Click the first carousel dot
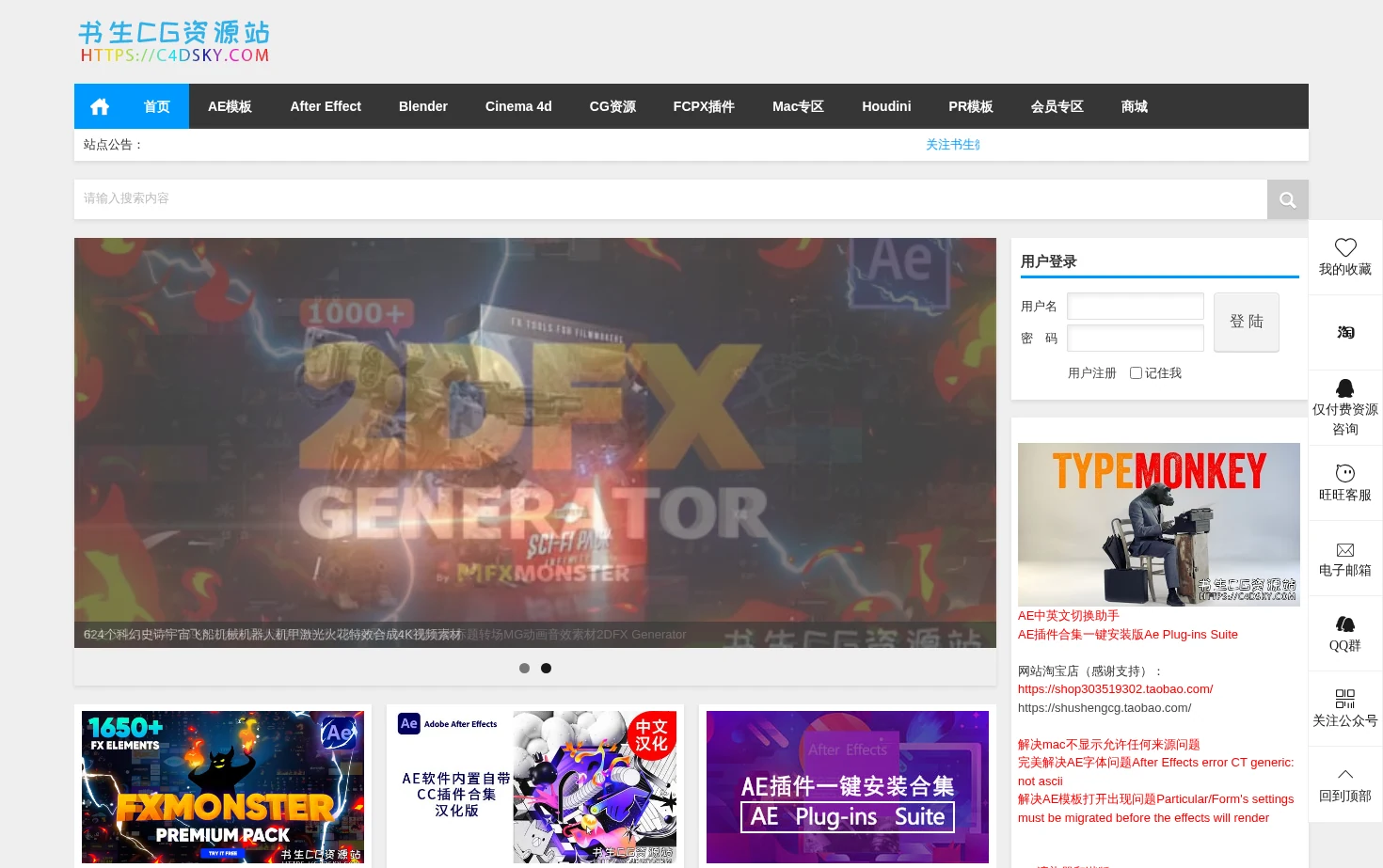Screen dimensions: 1383x868 [524, 669]
